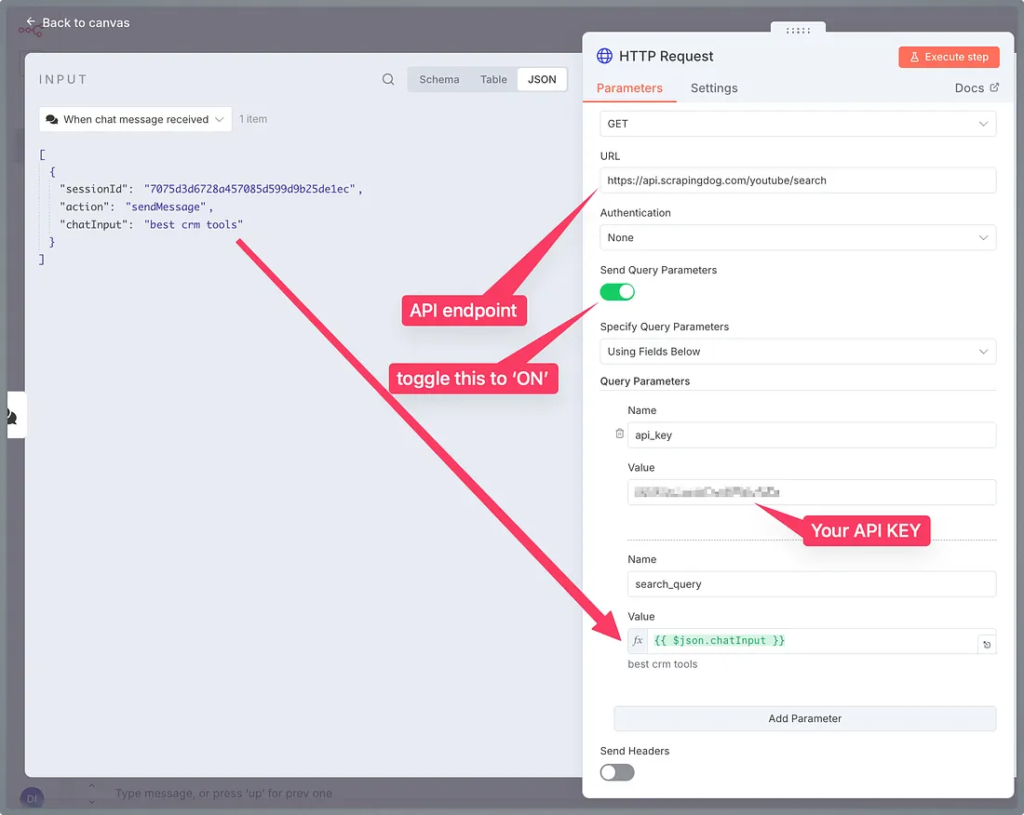
Task: Open the GET method dropdown
Action: (797, 124)
